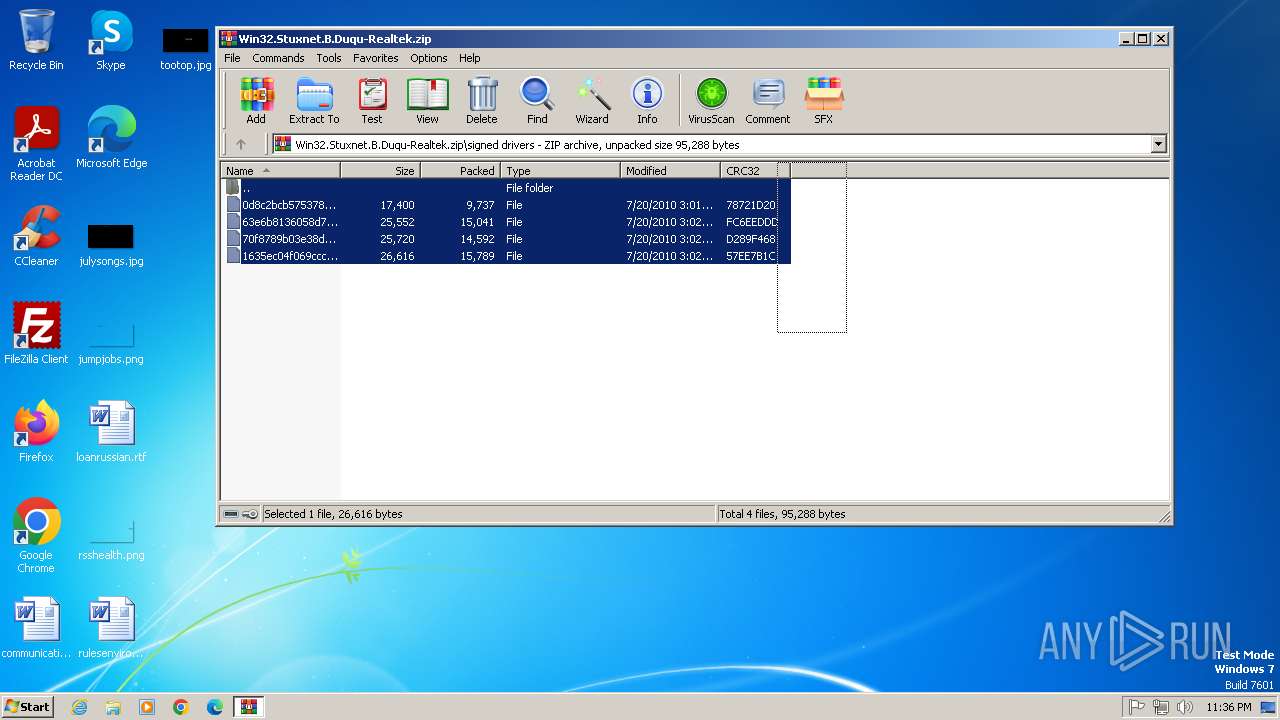Sort by the Name column header
The image size is (1280, 720).
point(280,171)
